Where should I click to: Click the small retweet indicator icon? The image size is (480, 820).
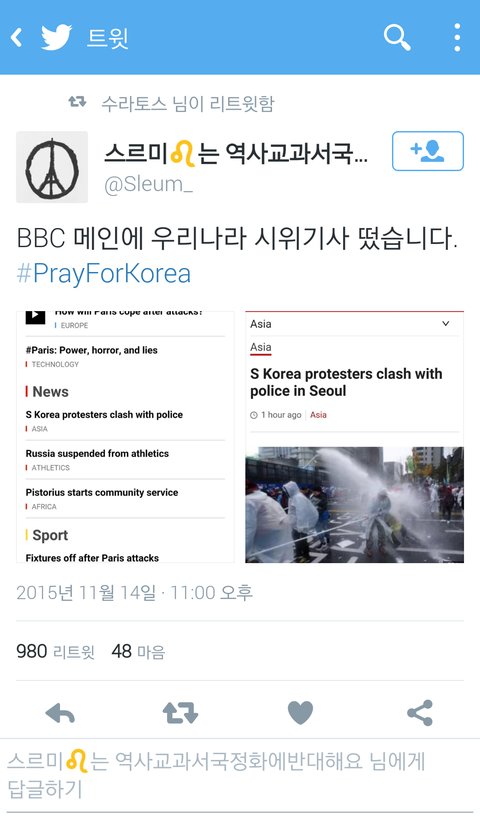[77, 101]
